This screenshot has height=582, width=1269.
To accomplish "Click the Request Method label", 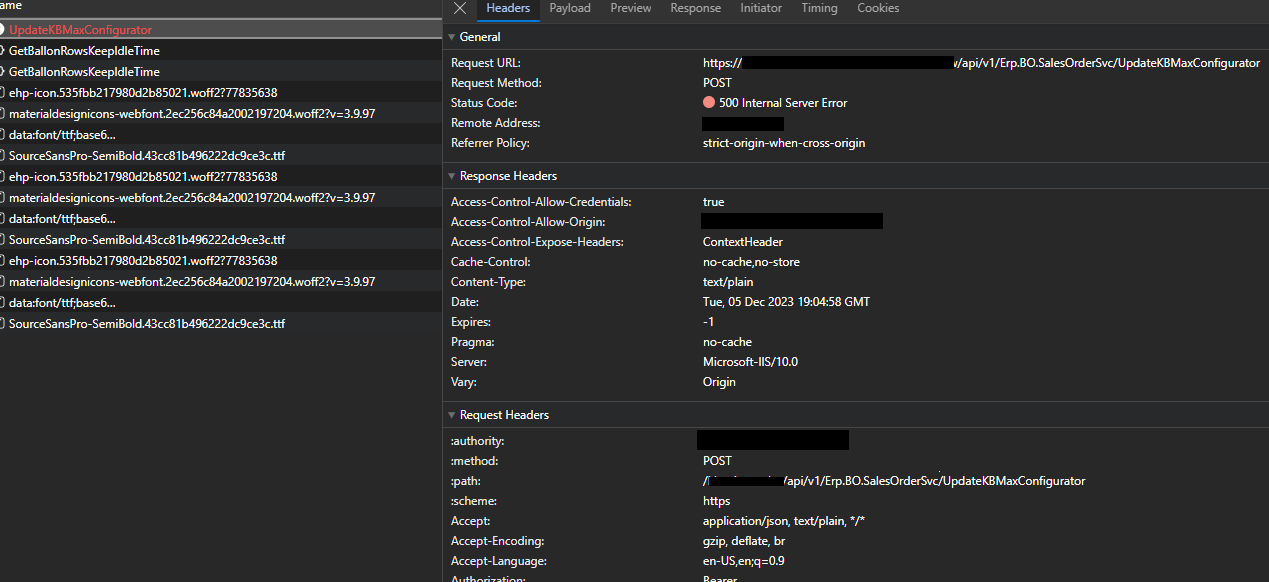I will [x=496, y=83].
